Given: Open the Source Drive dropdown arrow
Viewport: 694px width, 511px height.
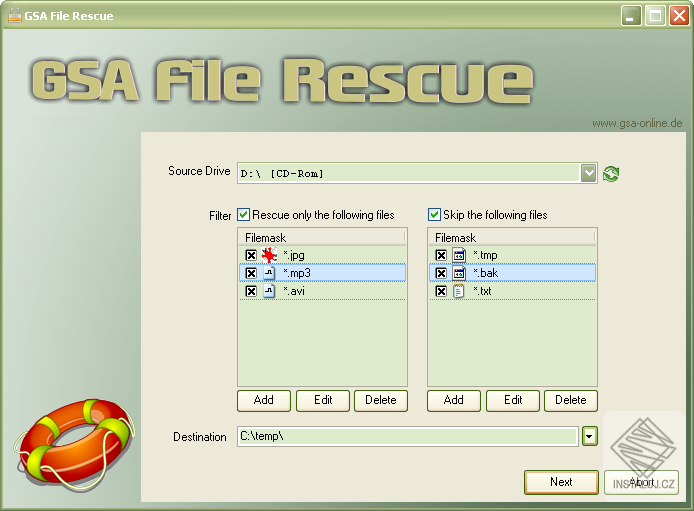Looking at the screenshot, I should coord(588,173).
